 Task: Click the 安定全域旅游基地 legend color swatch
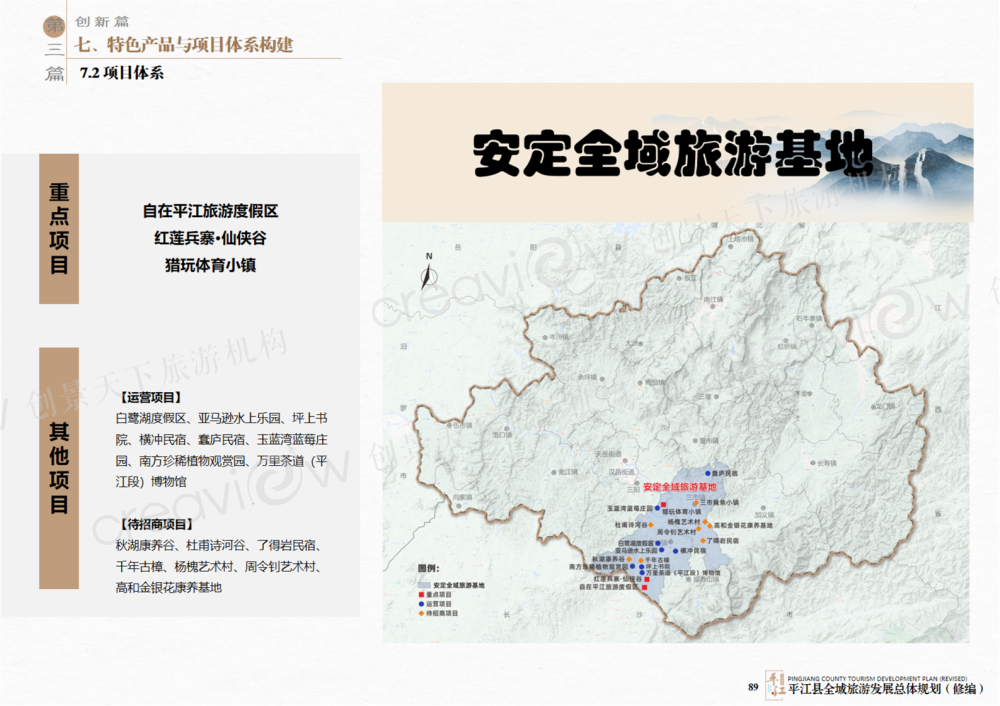tap(424, 584)
